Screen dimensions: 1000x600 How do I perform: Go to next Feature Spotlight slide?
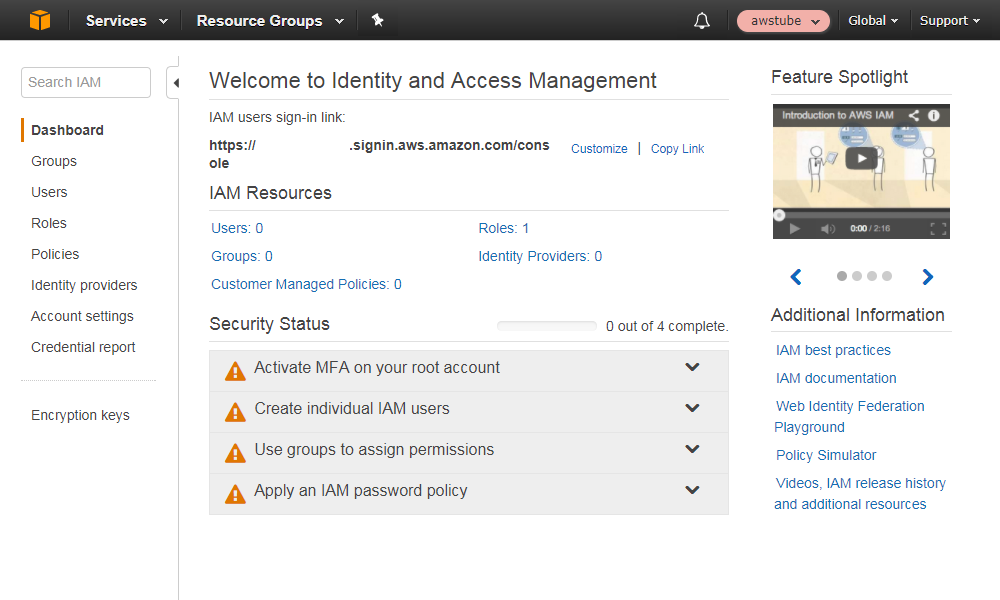927,277
